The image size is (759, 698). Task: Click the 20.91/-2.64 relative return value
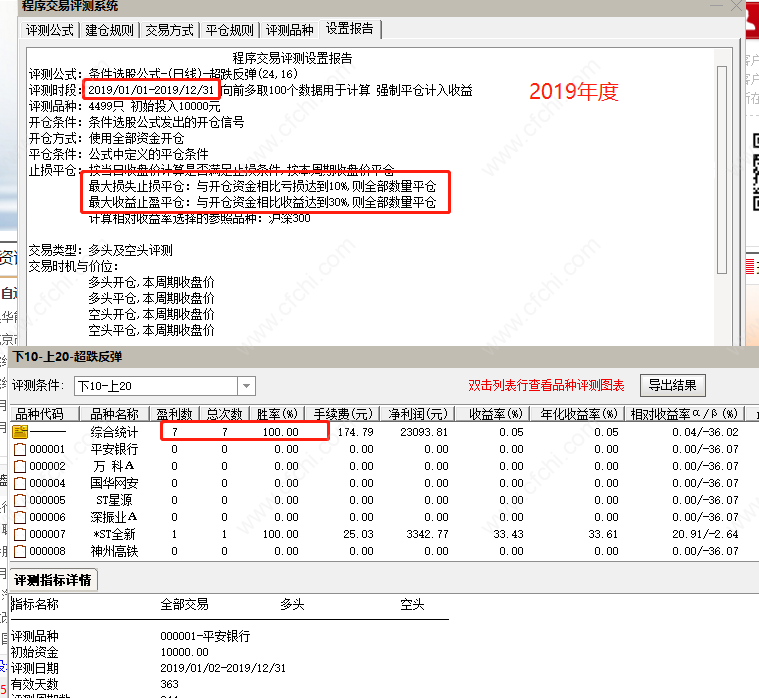tap(705, 534)
